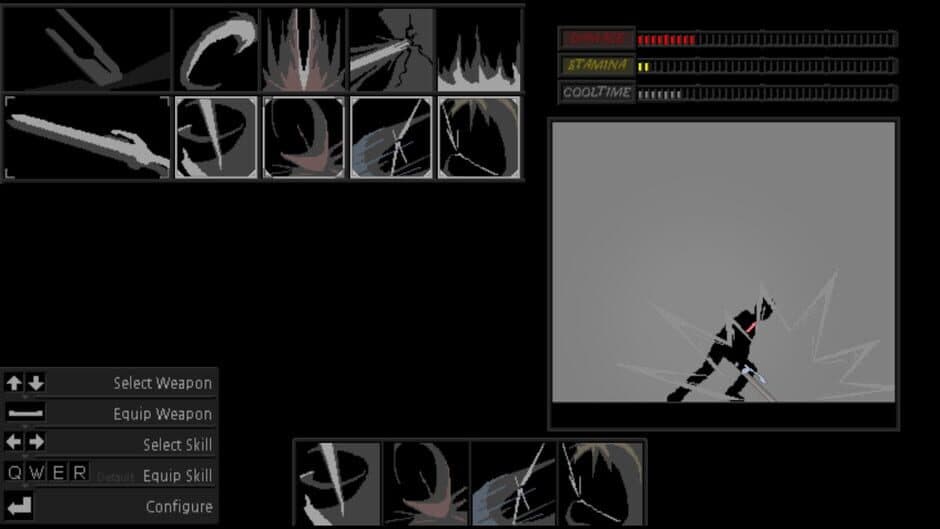Pick the dark red crescent skill in the sword row
940x529 pixels.
[x=303, y=137]
